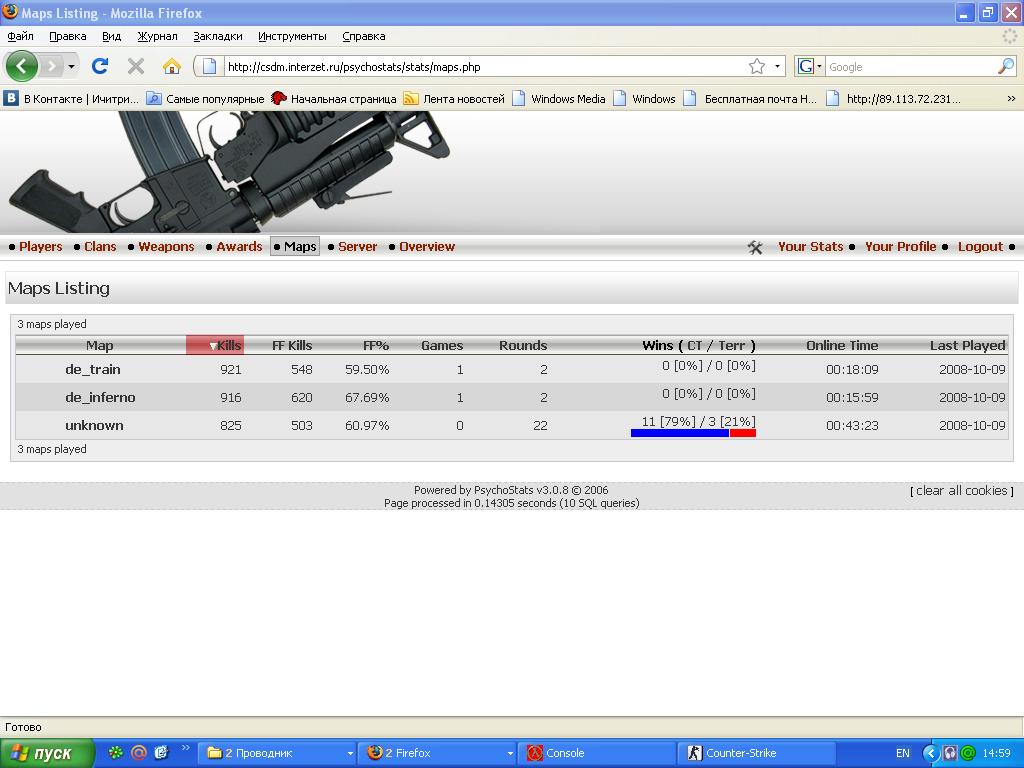Click the clear all cookies link
The height and width of the screenshot is (768, 1024).
[x=961, y=490]
